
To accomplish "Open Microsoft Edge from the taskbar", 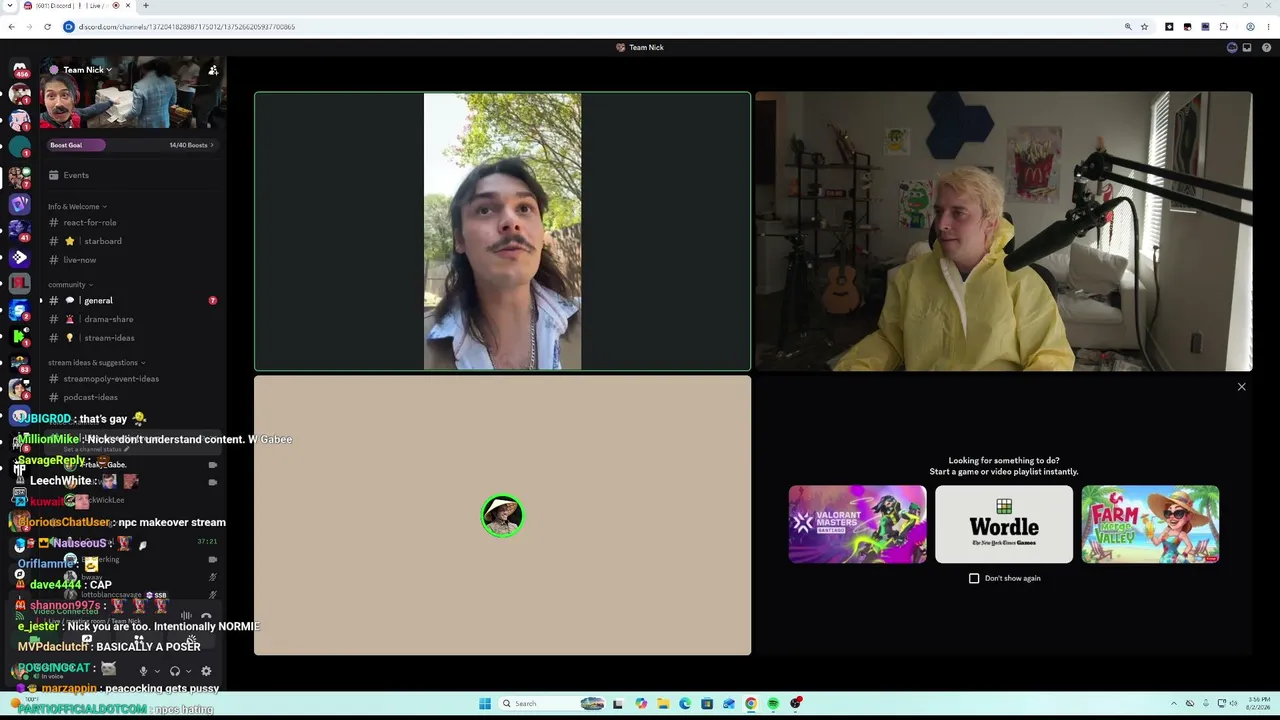I will coord(685,703).
